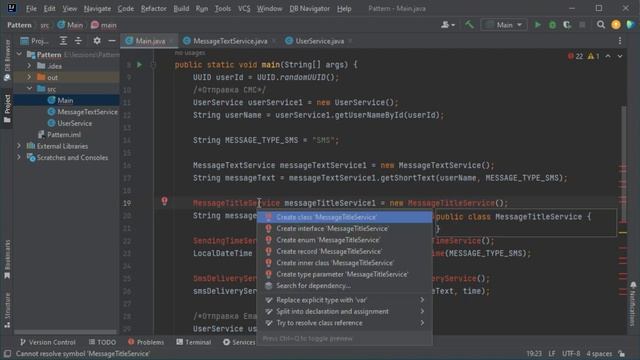Image resolution: width=640 pixels, height=360 pixels.
Task: Click the Project panel horizontal scrollbar
Action: (65, 332)
